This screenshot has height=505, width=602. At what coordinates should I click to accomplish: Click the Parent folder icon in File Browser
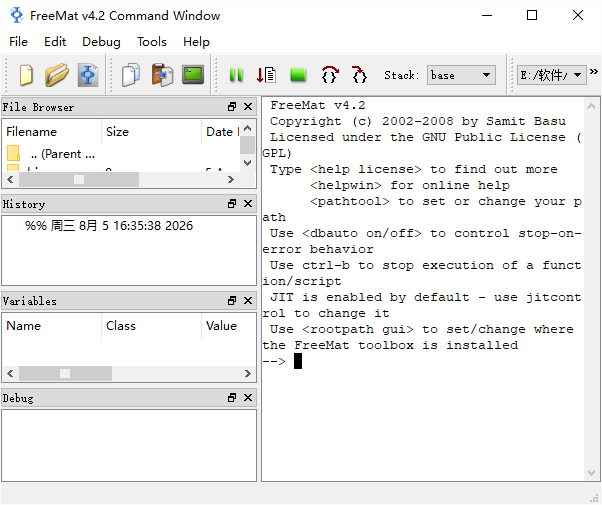(13, 153)
